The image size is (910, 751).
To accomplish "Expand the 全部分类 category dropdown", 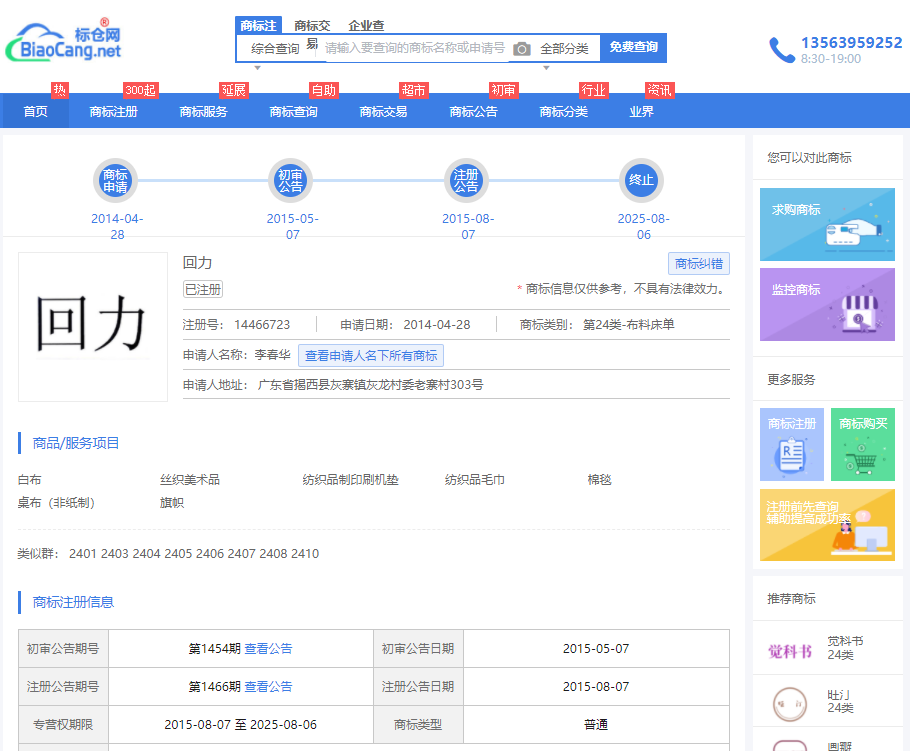I will point(565,49).
